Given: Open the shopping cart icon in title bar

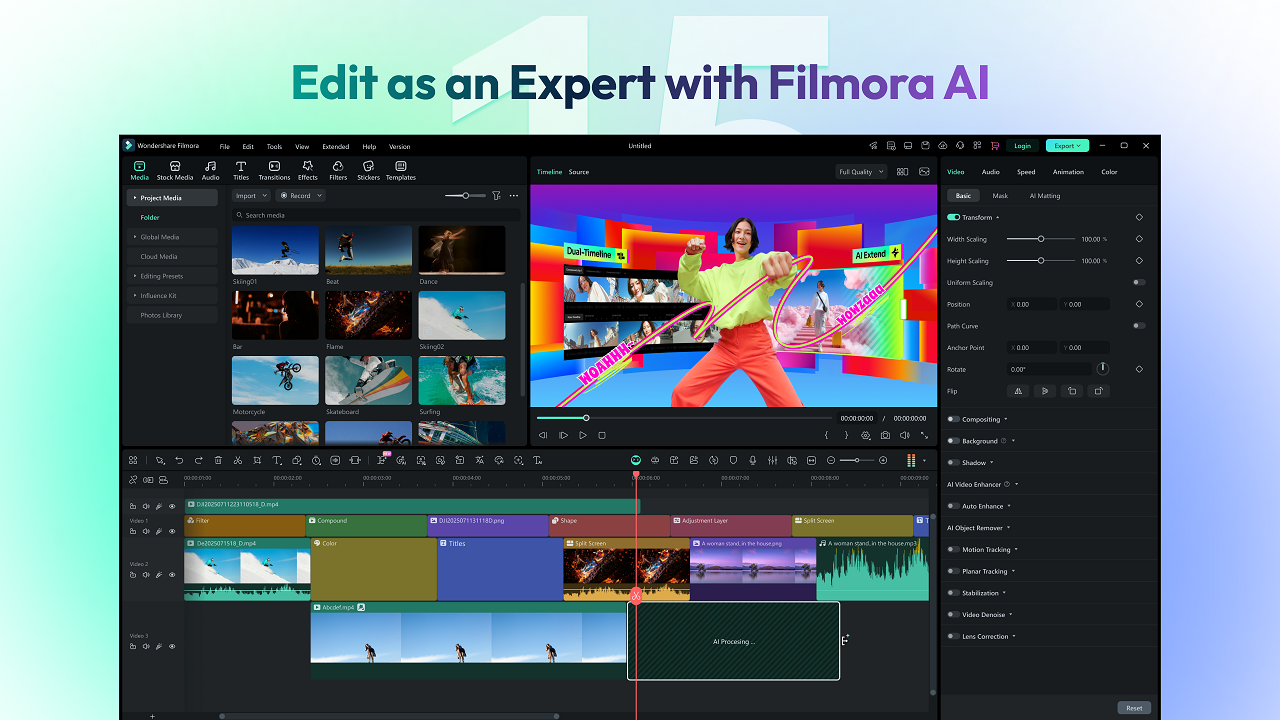Looking at the screenshot, I should (995, 146).
